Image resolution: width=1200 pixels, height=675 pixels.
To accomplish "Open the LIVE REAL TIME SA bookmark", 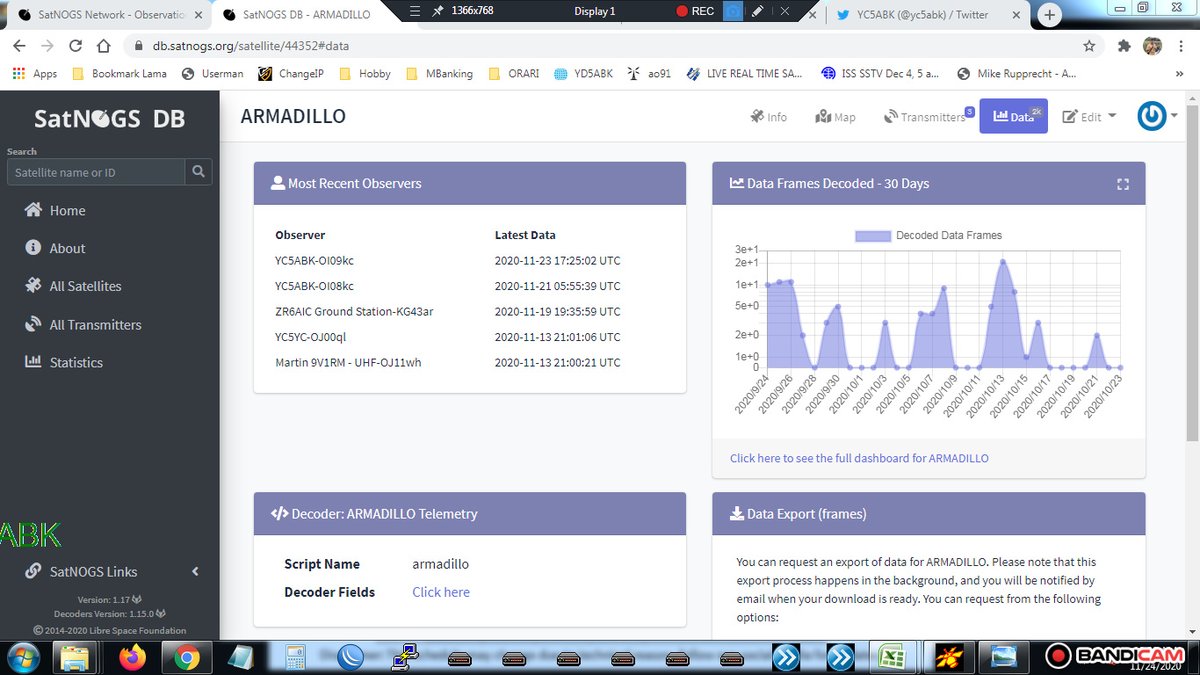I will tap(744, 73).
